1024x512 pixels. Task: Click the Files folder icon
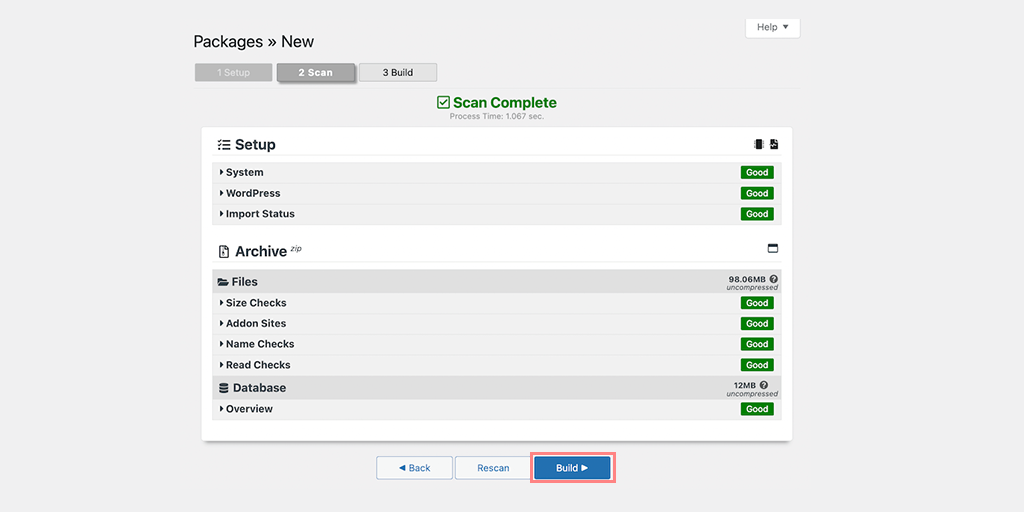coord(223,282)
